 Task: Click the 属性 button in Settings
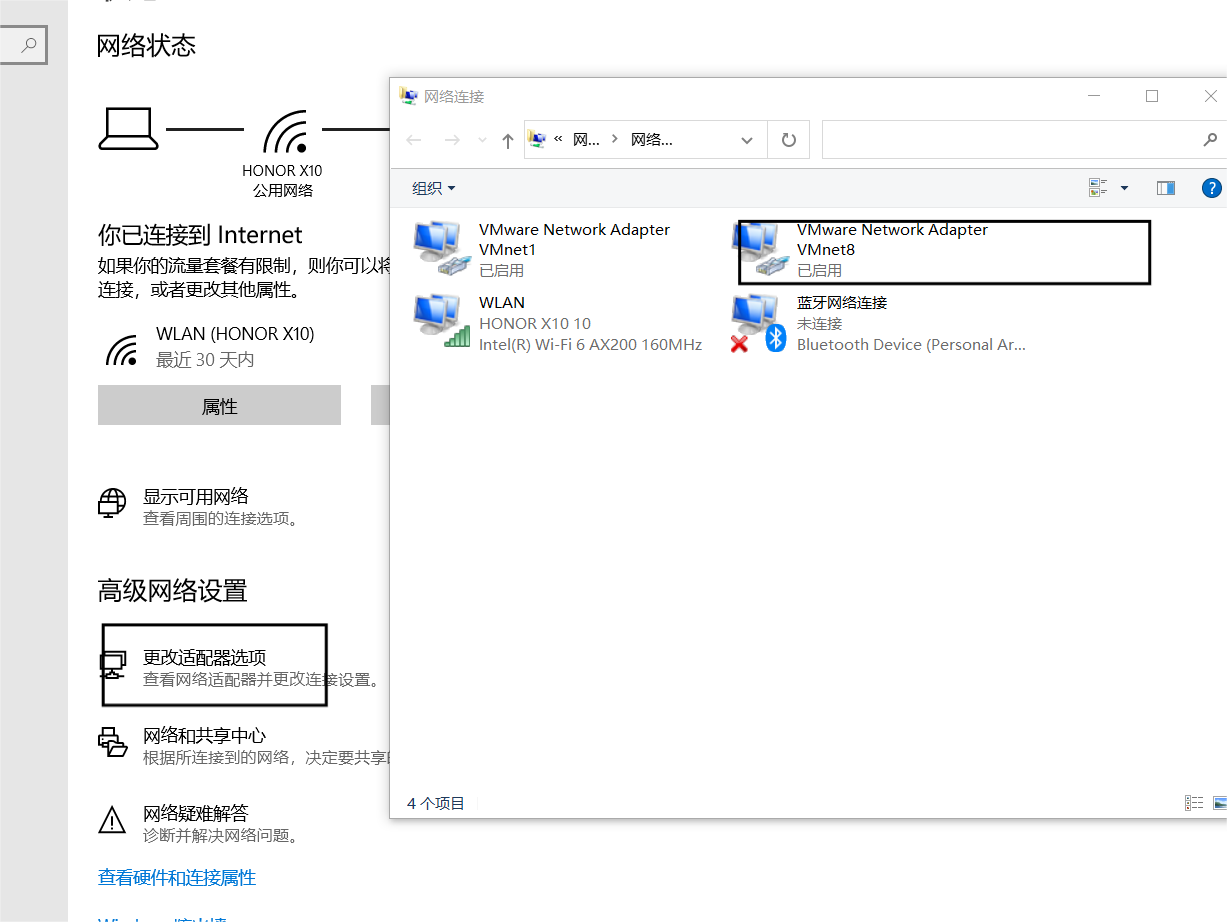click(219, 406)
